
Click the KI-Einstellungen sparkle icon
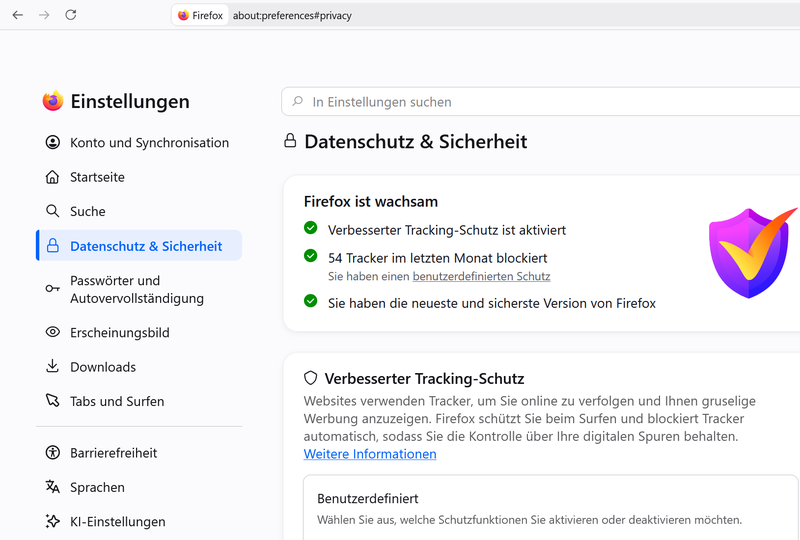pos(53,521)
